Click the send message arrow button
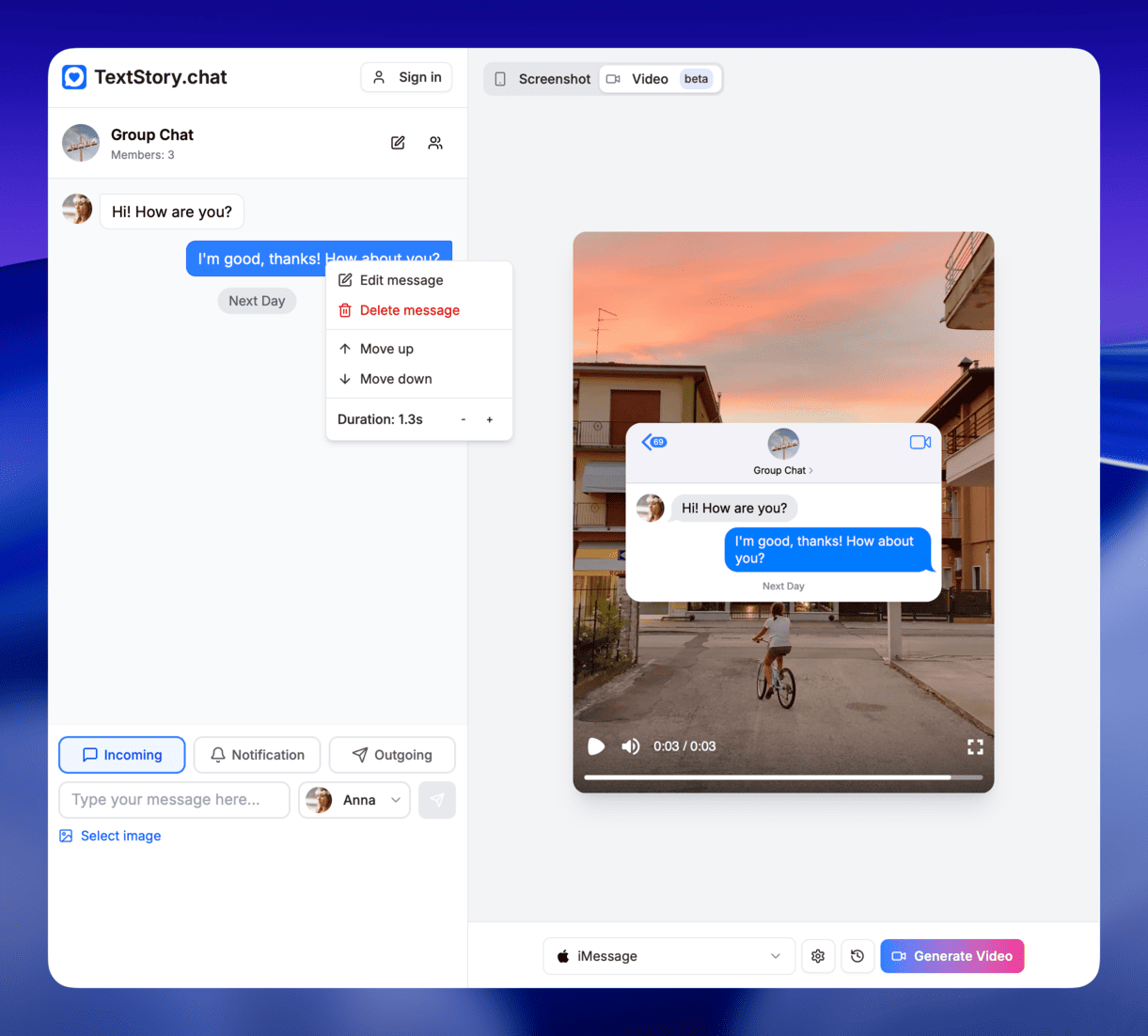This screenshot has width=1148, height=1036. pos(437,800)
